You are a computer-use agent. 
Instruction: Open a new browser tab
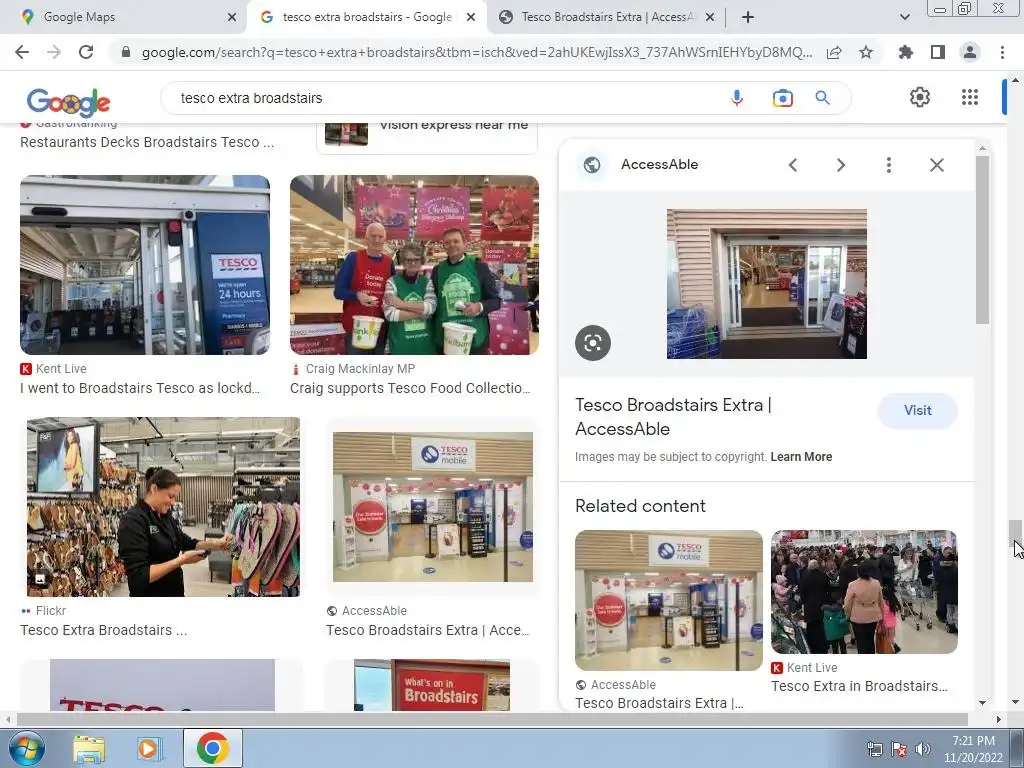click(748, 17)
